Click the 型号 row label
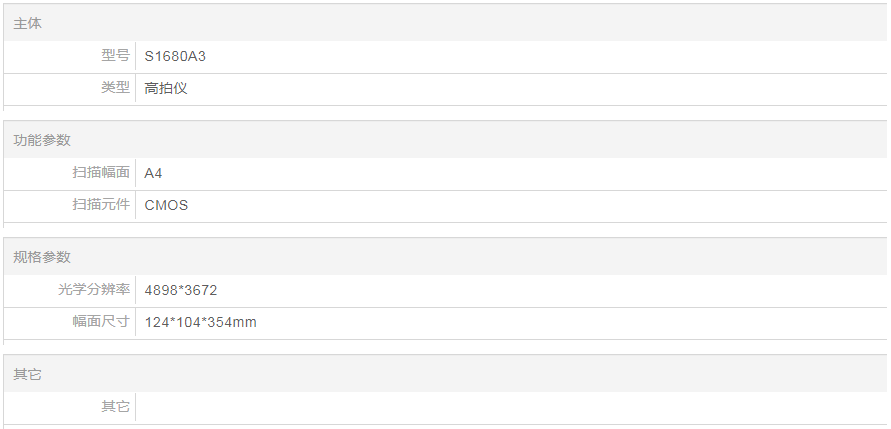 tap(115, 56)
